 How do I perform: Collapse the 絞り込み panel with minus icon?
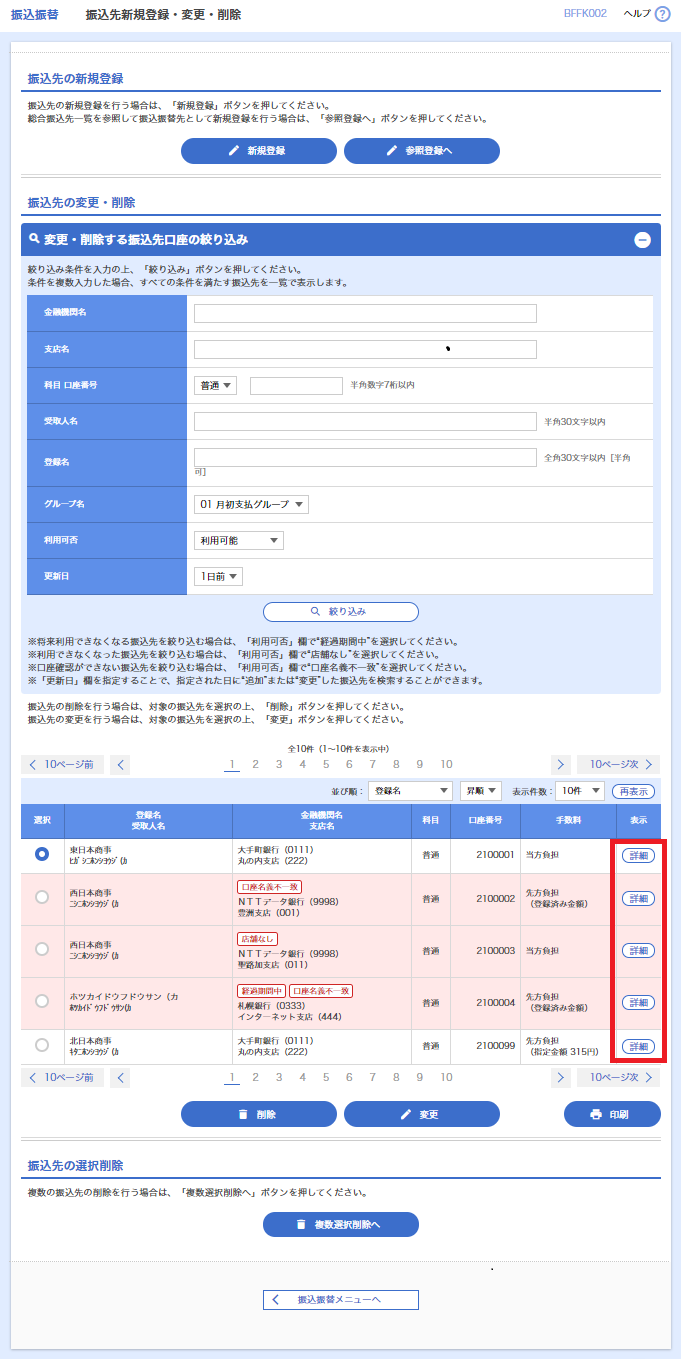[643, 240]
